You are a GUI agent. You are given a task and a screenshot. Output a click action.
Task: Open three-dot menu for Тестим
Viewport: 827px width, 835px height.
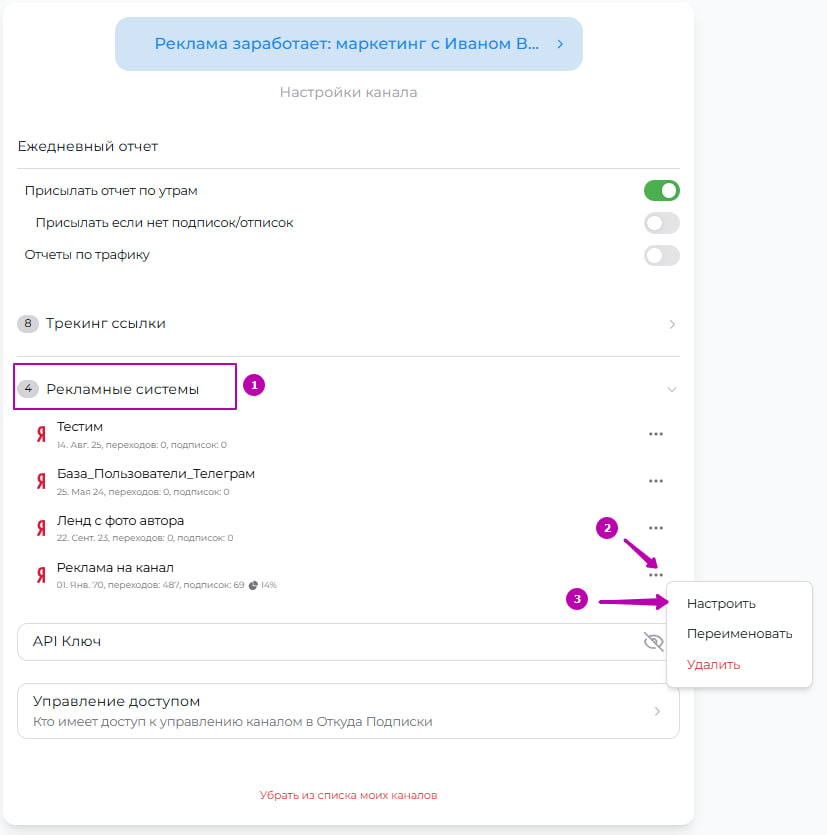coord(656,434)
